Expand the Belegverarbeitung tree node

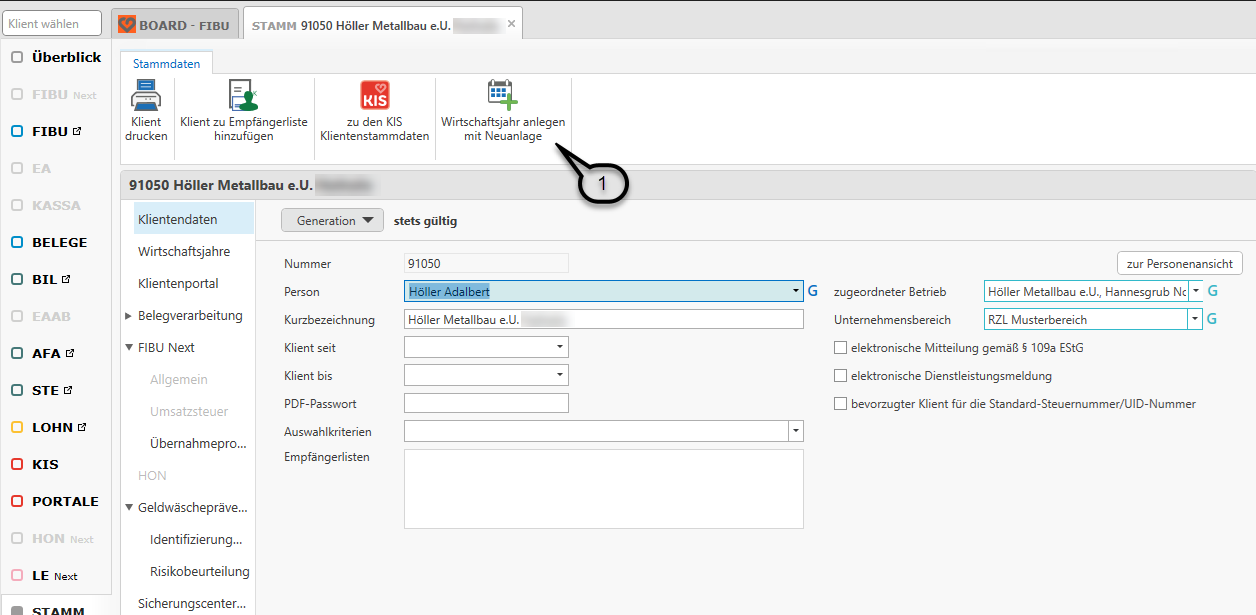pos(129,316)
